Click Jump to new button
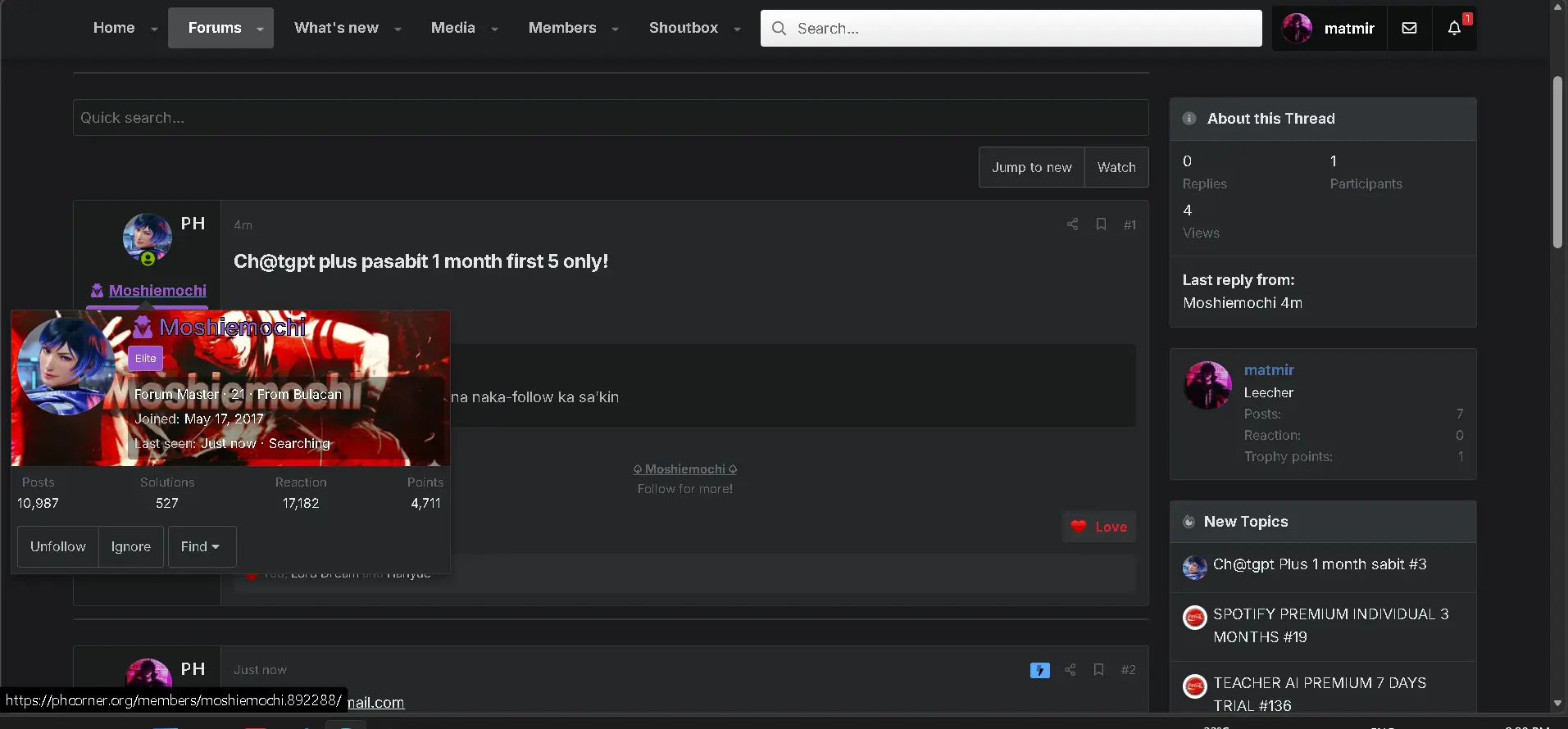 1032,167
